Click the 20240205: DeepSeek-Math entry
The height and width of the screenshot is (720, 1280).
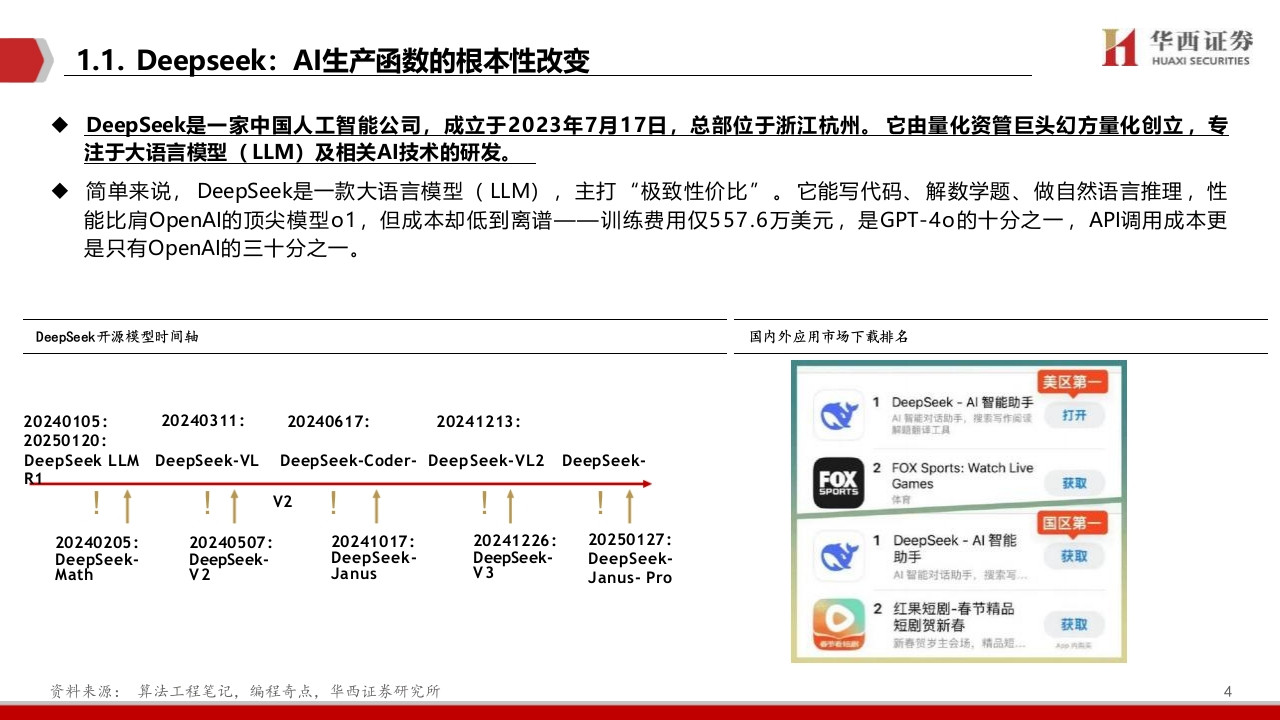click(97, 558)
